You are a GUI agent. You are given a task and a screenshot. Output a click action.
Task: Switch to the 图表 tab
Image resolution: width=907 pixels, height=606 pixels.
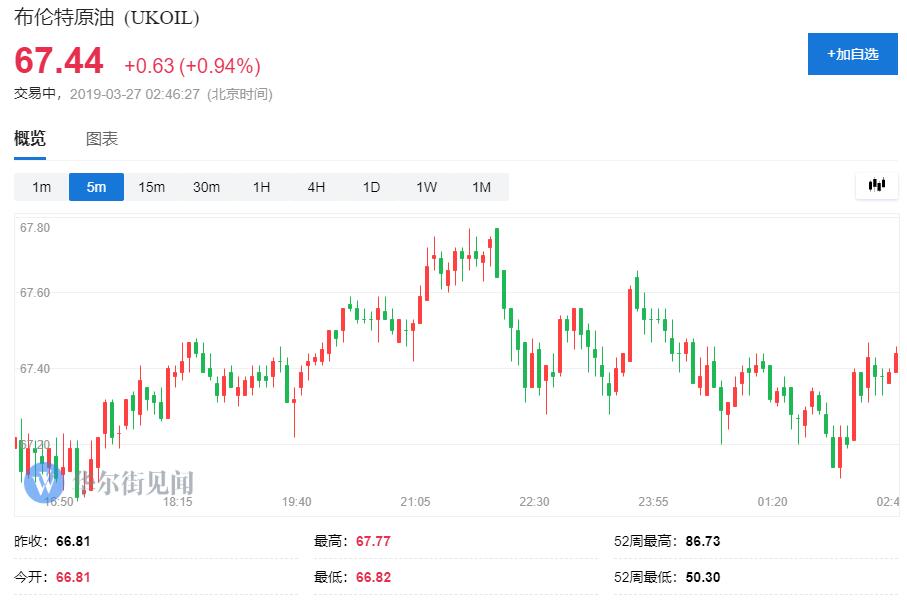pyautogui.click(x=102, y=139)
